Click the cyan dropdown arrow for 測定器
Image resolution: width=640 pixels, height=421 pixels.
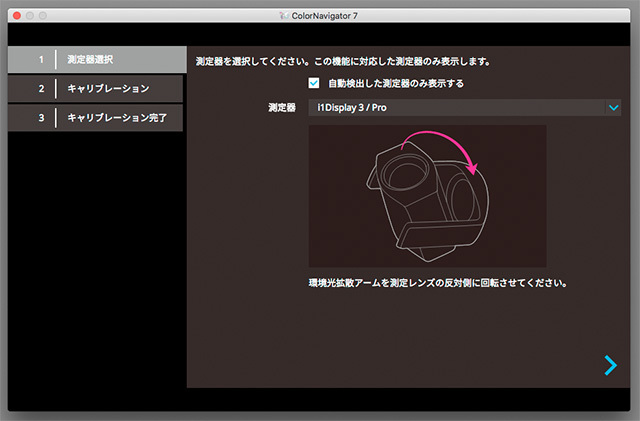[613, 108]
